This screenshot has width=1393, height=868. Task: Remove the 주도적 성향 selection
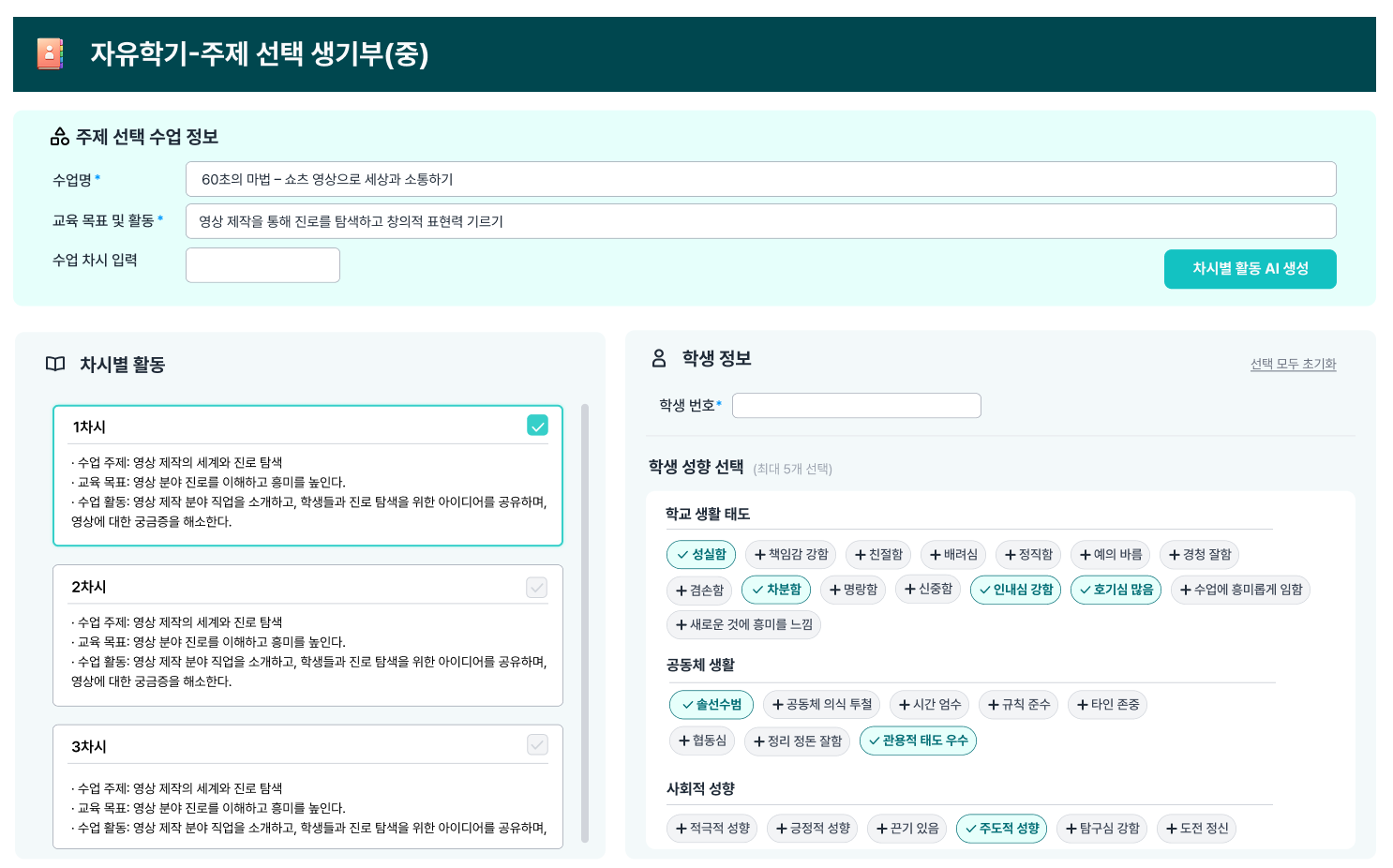point(1001,829)
